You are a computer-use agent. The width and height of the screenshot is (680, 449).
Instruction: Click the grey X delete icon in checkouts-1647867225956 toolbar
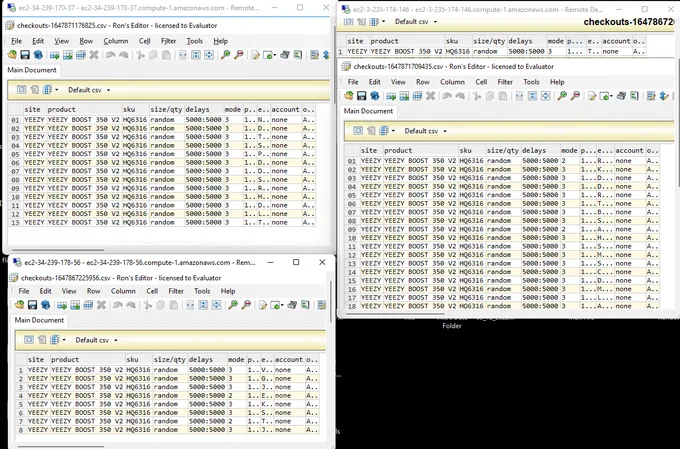coord(101,305)
